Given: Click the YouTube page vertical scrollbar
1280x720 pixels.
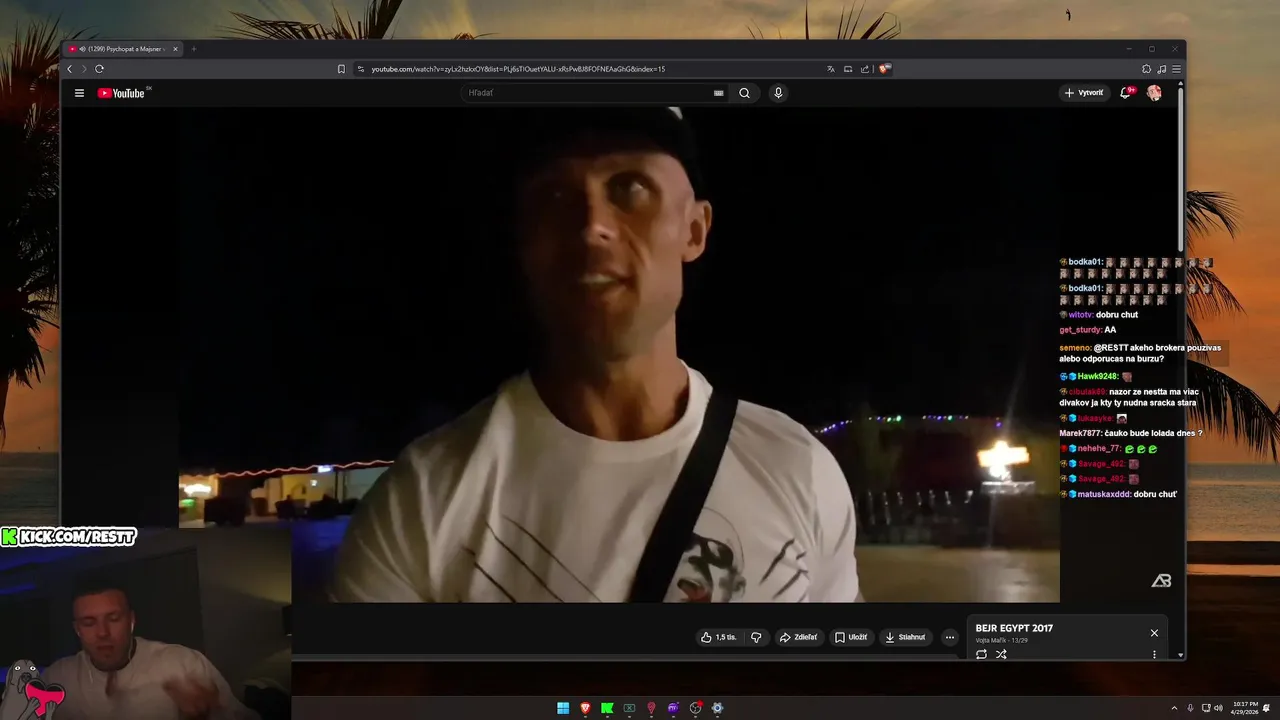Looking at the screenshot, I should click(1181, 170).
